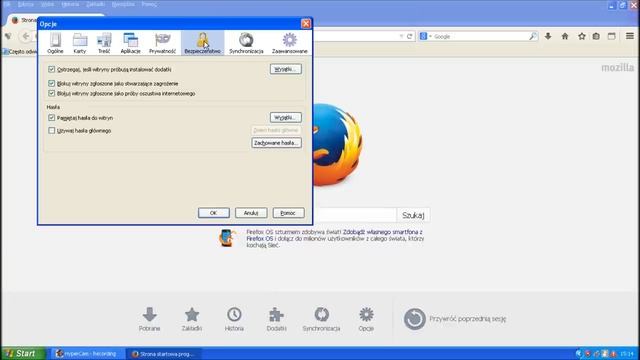Open Zachowane hasła saved passwords button
Image resolution: width=640 pixels, height=360 pixels.
(276, 143)
